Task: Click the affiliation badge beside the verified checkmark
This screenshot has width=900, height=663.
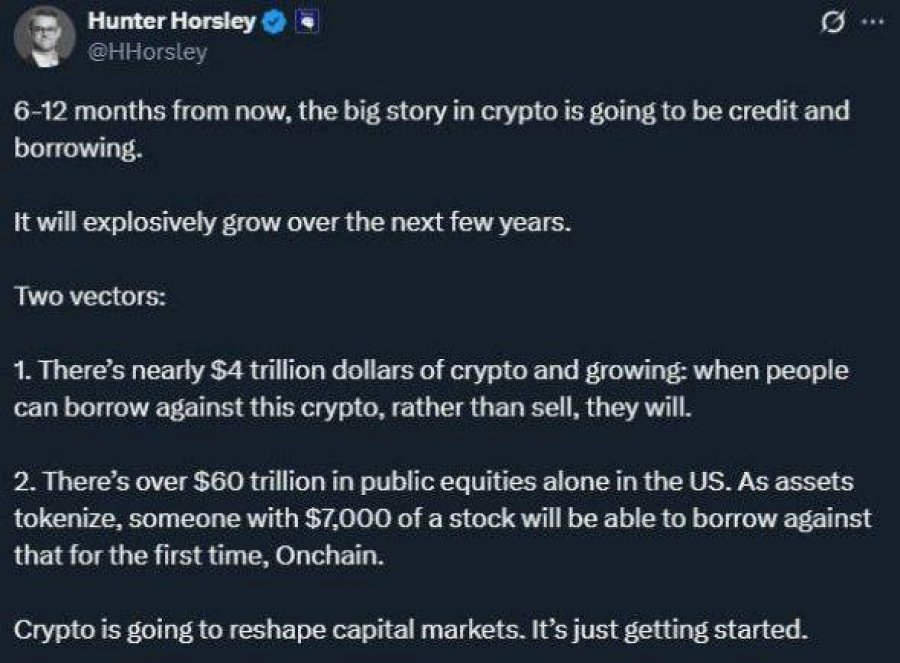Action: [x=308, y=23]
